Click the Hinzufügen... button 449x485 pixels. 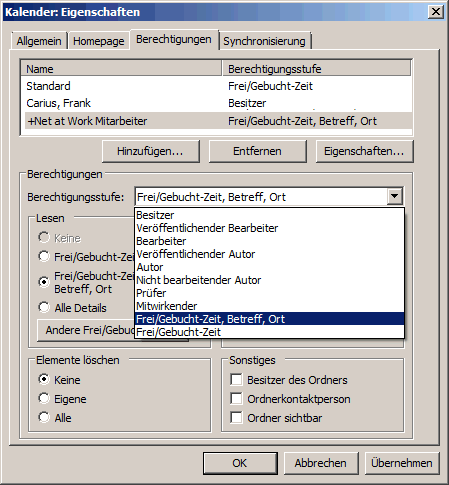(x=151, y=151)
